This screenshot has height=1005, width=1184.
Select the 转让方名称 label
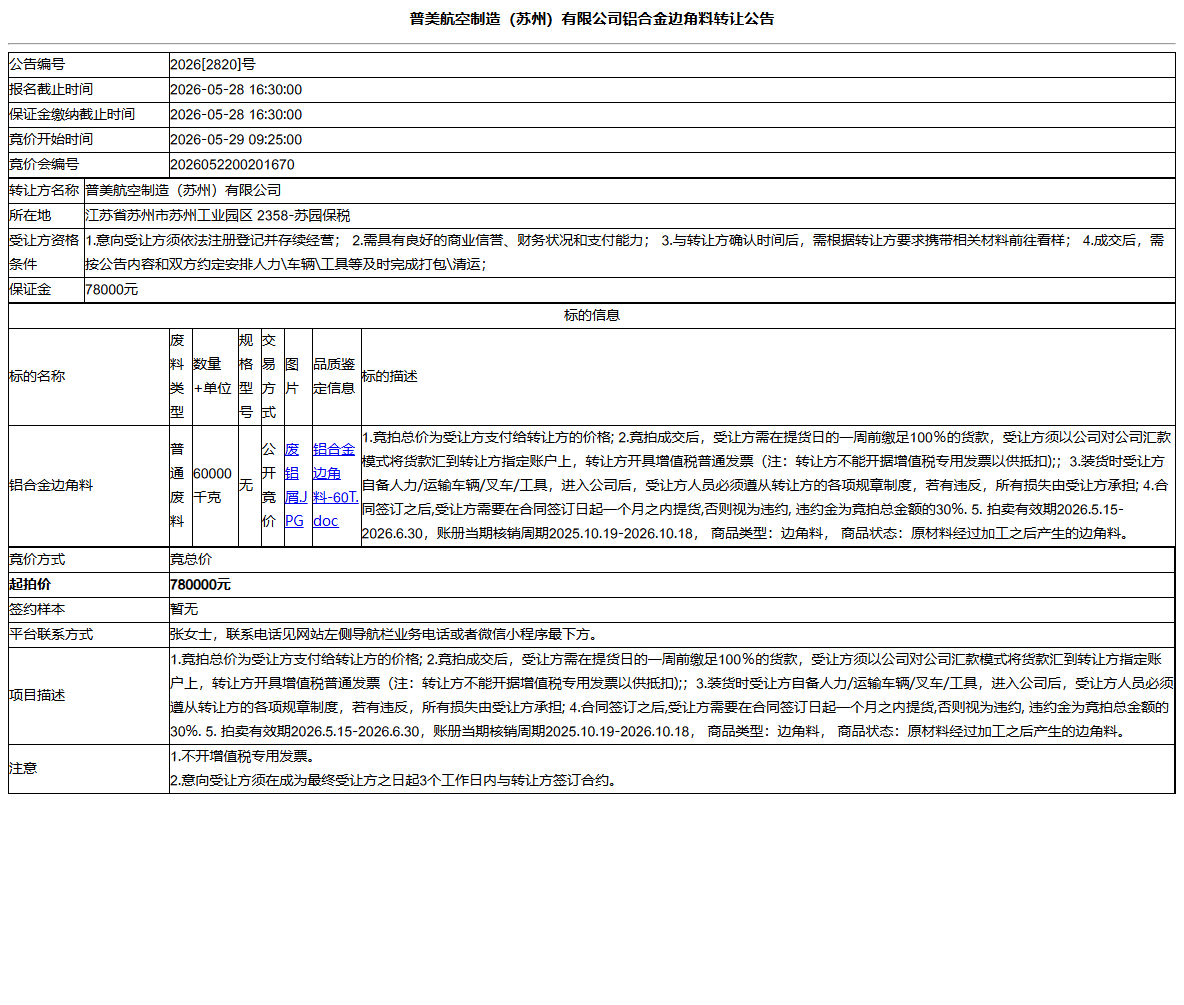click(x=44, y=190)
